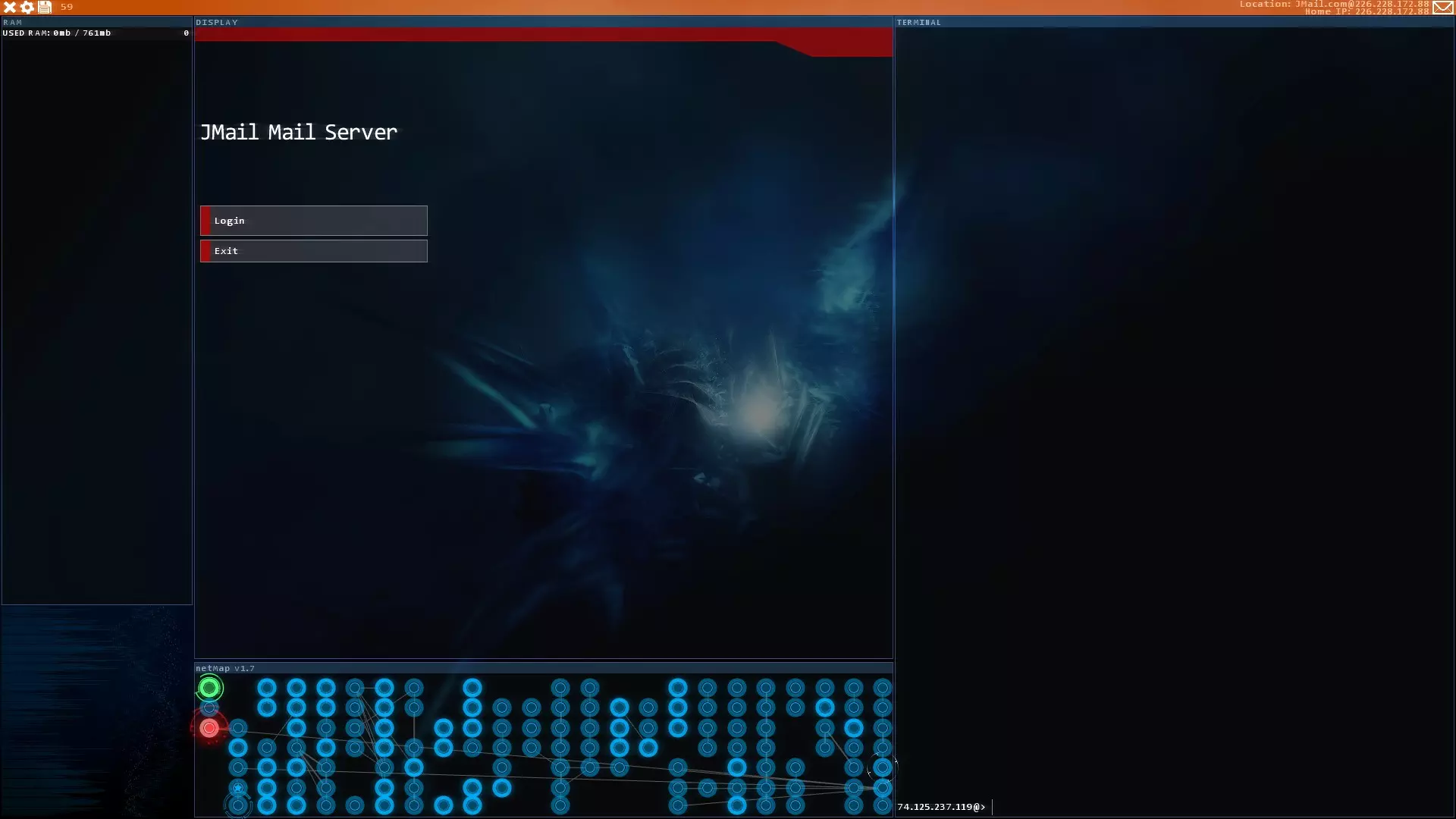This screenshot has width=1456, height=819.
Task: Open the settings gear icon
Action: (x=27, y=7)
